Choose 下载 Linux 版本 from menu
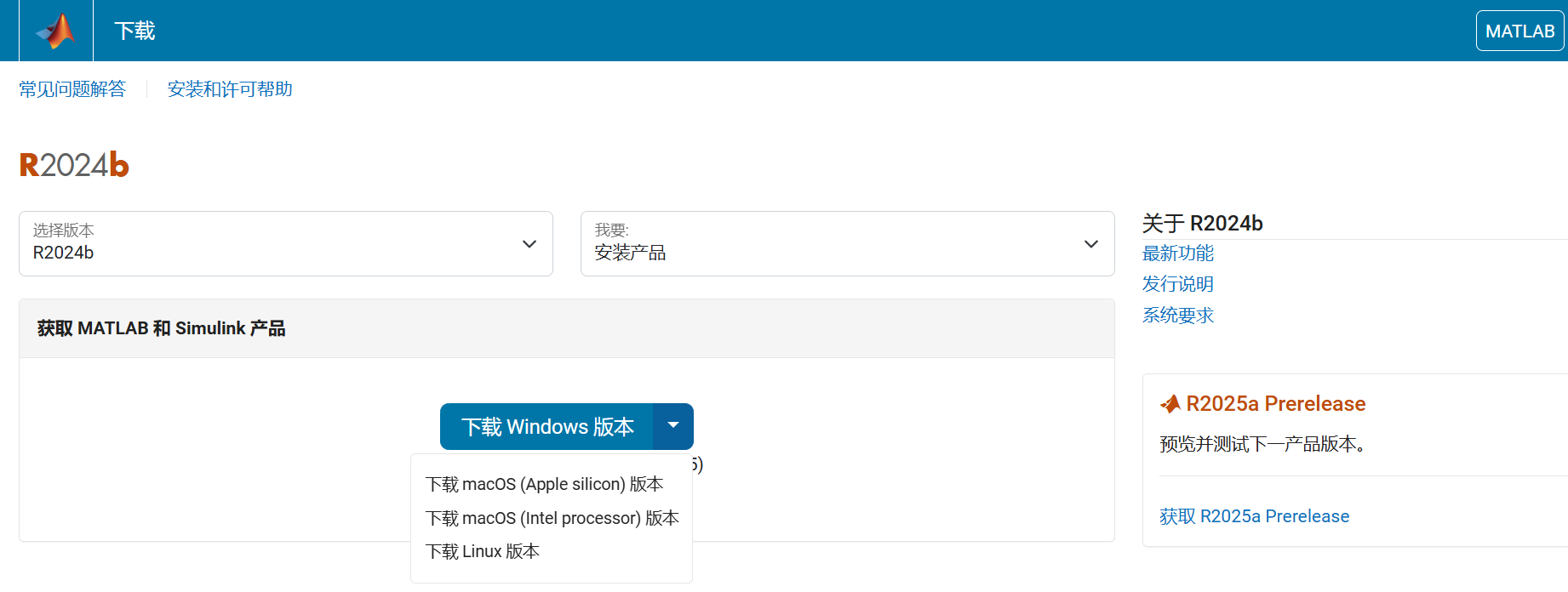The height and width of the screenshot is (592, 1568). [482, 551]
